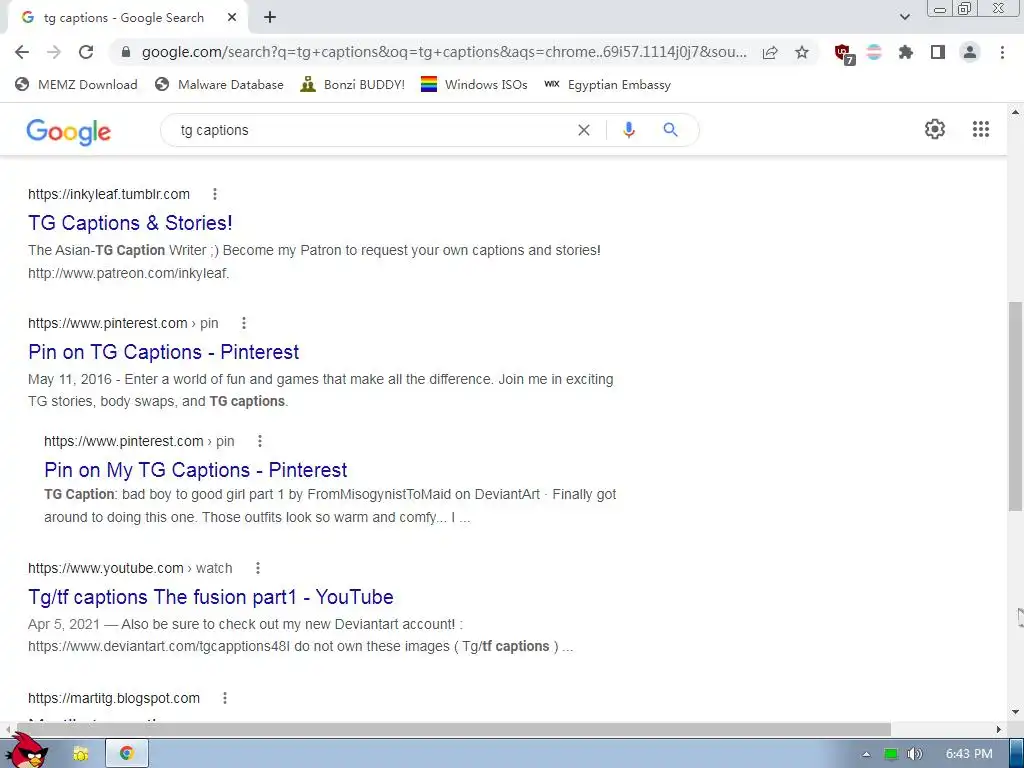Open the Bonzi BUDDY! bookmark
Screen dimensions: 1024x768
[353, 84]
